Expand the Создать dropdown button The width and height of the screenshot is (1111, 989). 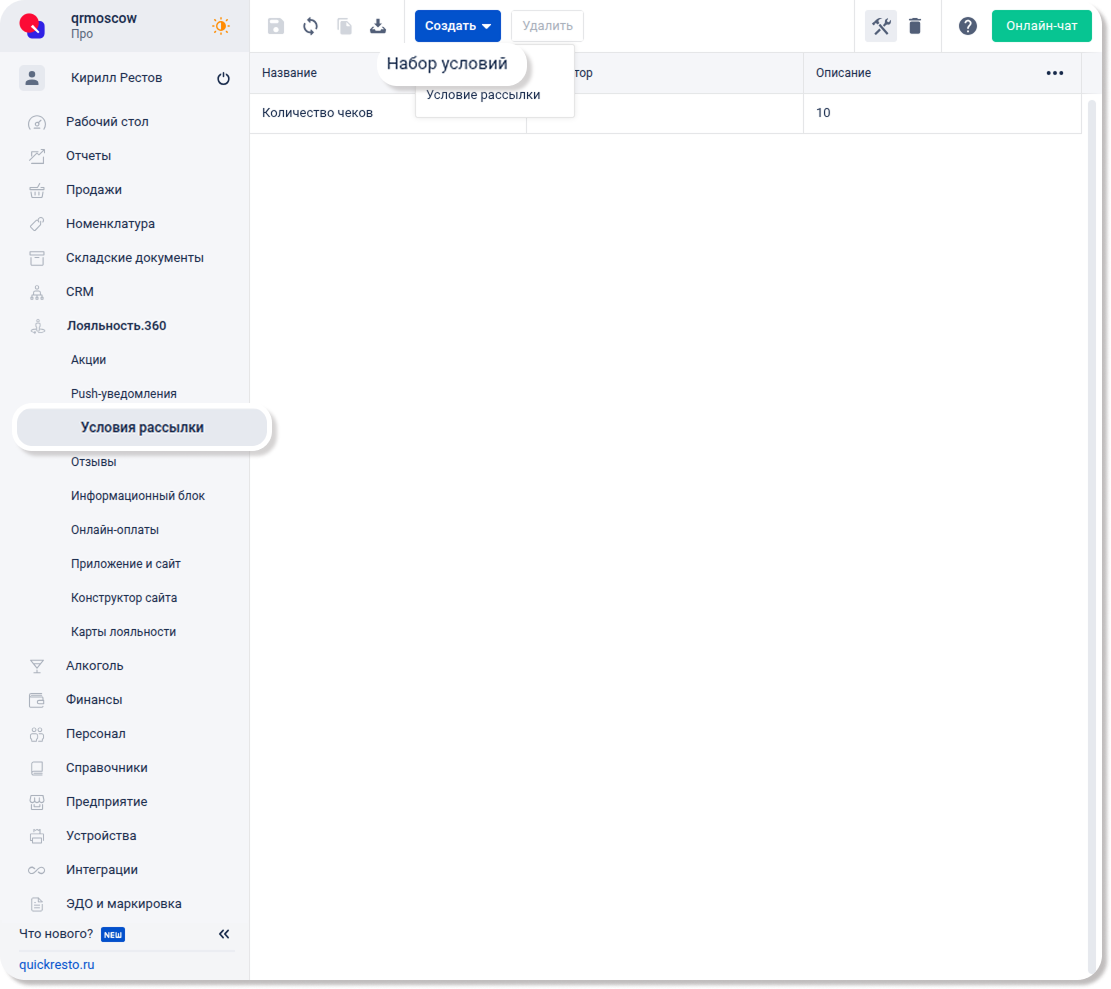point(457,26)
